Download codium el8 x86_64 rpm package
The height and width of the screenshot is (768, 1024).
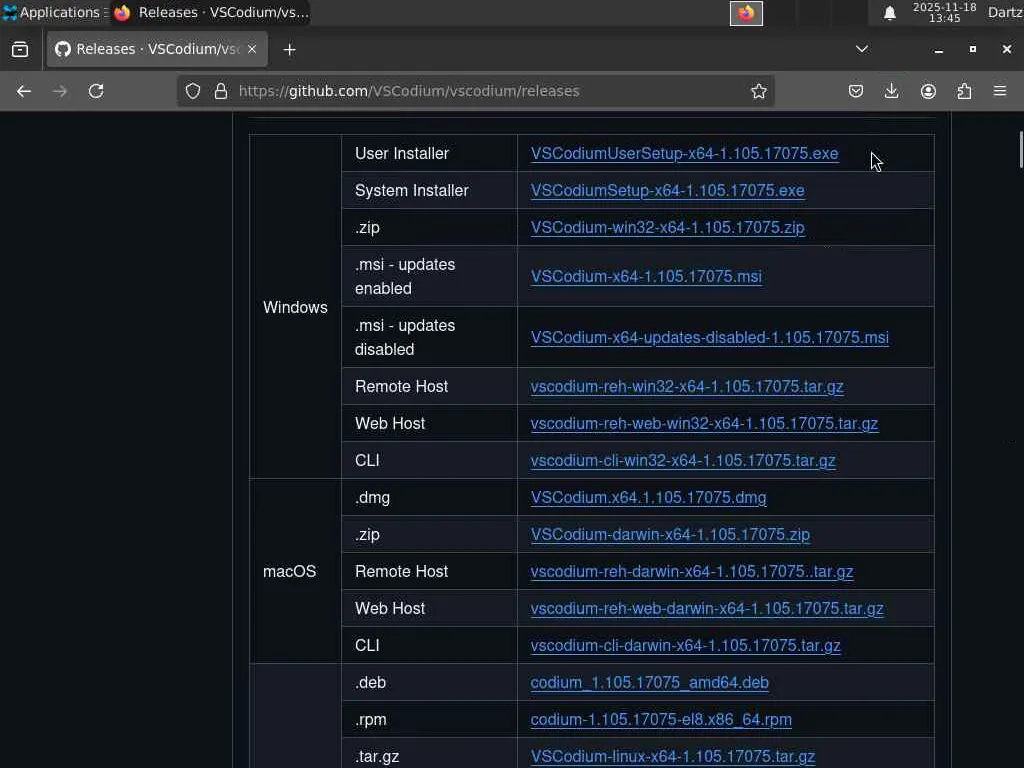[661, 720]
